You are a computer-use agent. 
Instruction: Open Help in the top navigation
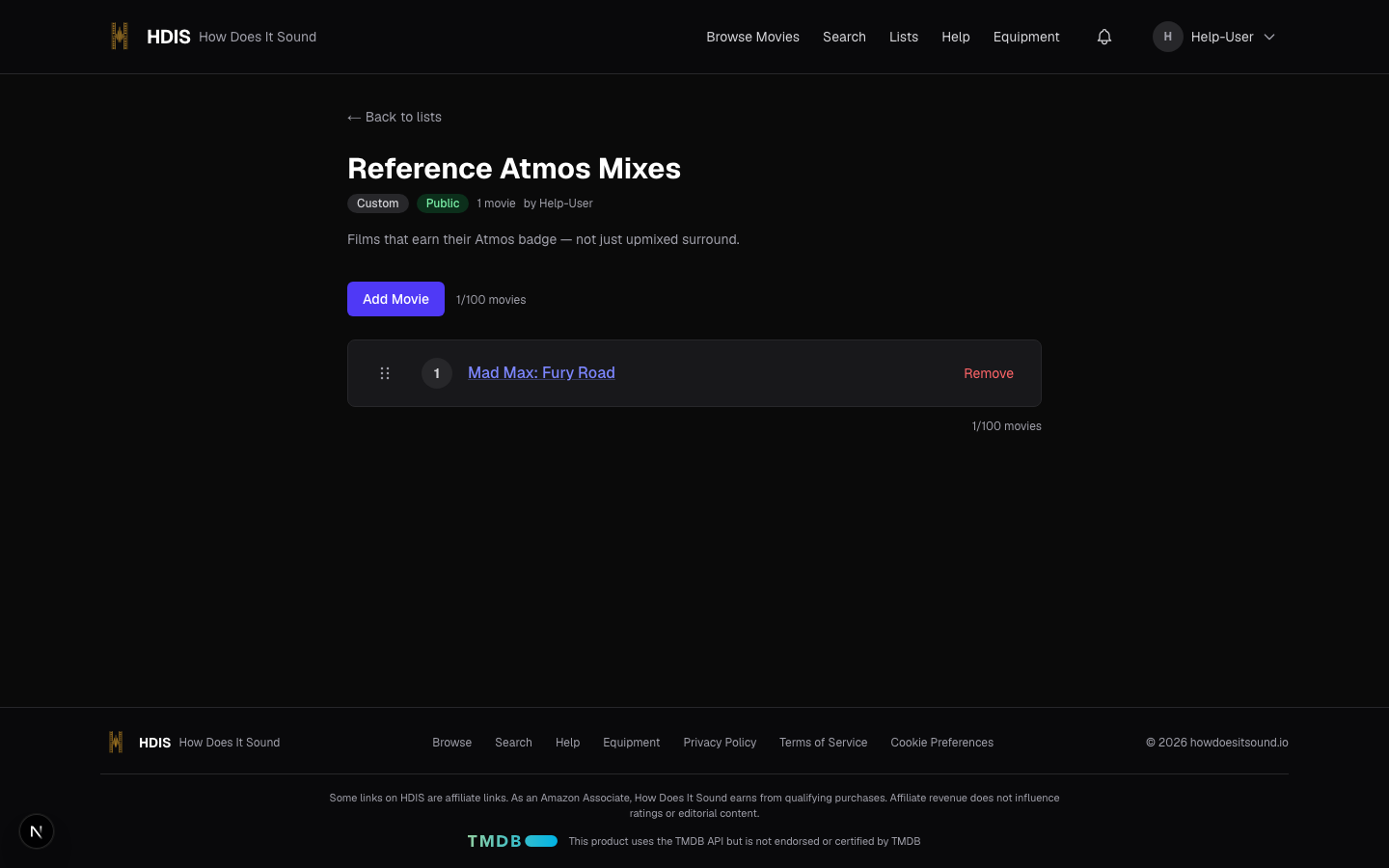pyautogui.click(x=956, y=37)
